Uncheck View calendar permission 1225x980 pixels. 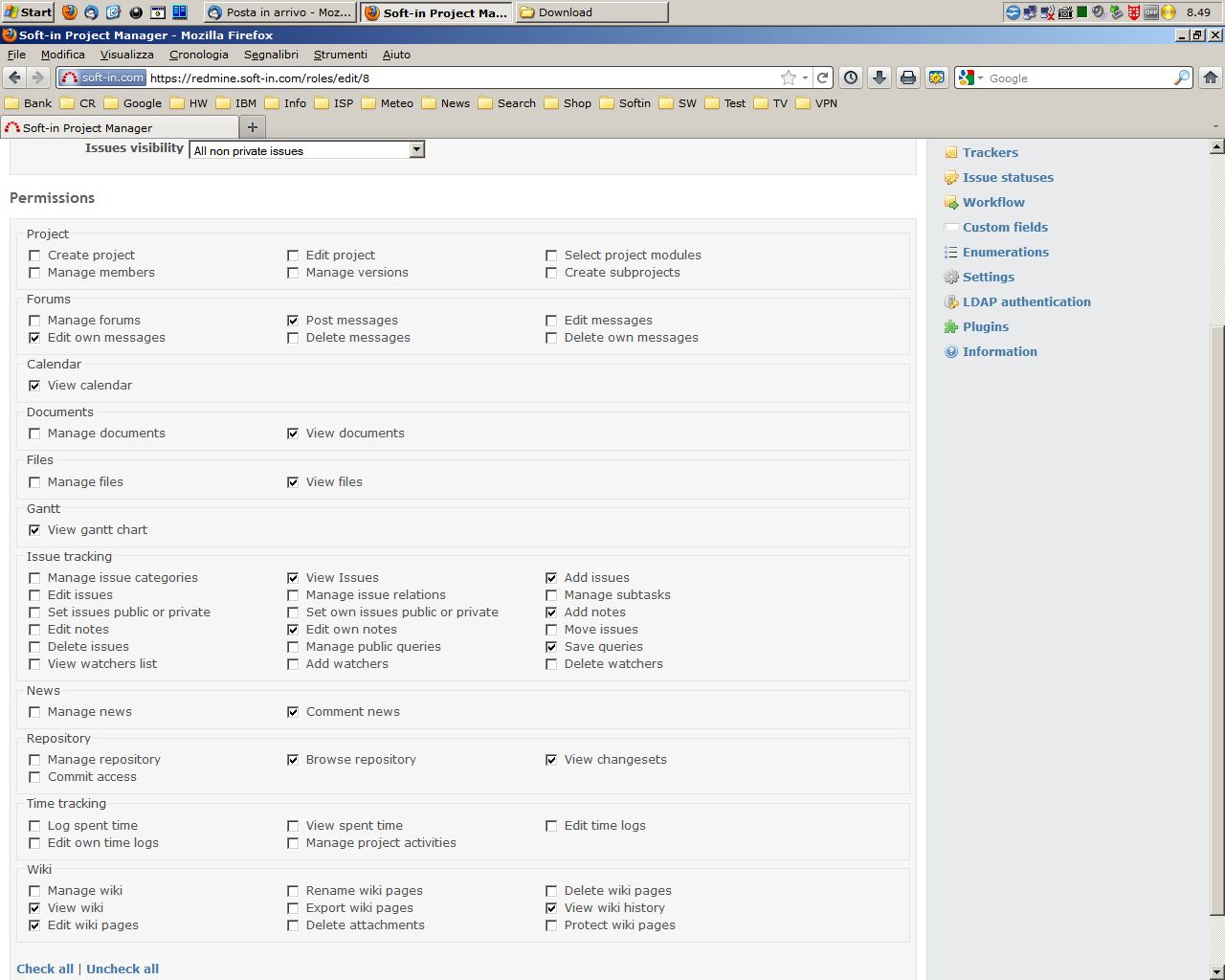34,386
